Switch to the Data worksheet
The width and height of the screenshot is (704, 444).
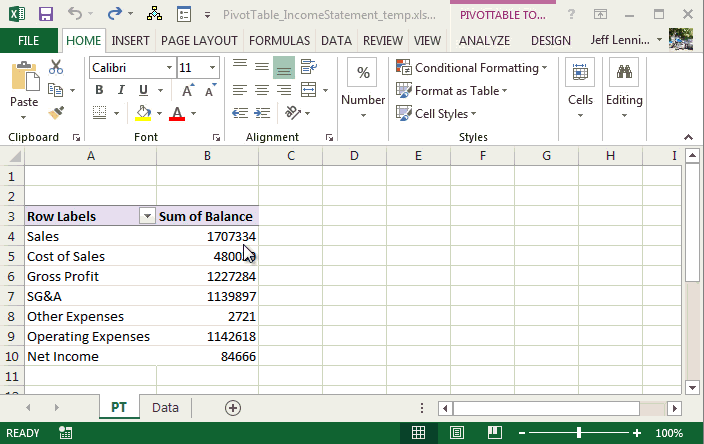[x=165, y=407]
